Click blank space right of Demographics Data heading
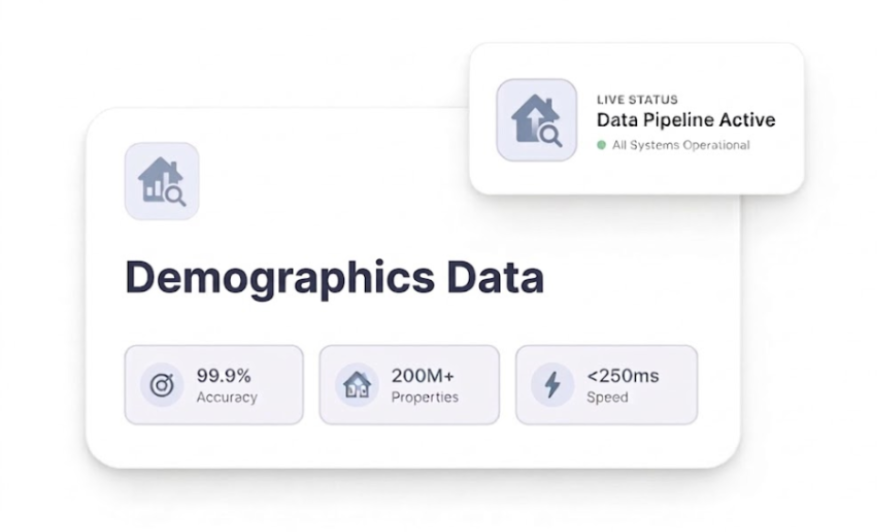 click(x=640, y=277)
